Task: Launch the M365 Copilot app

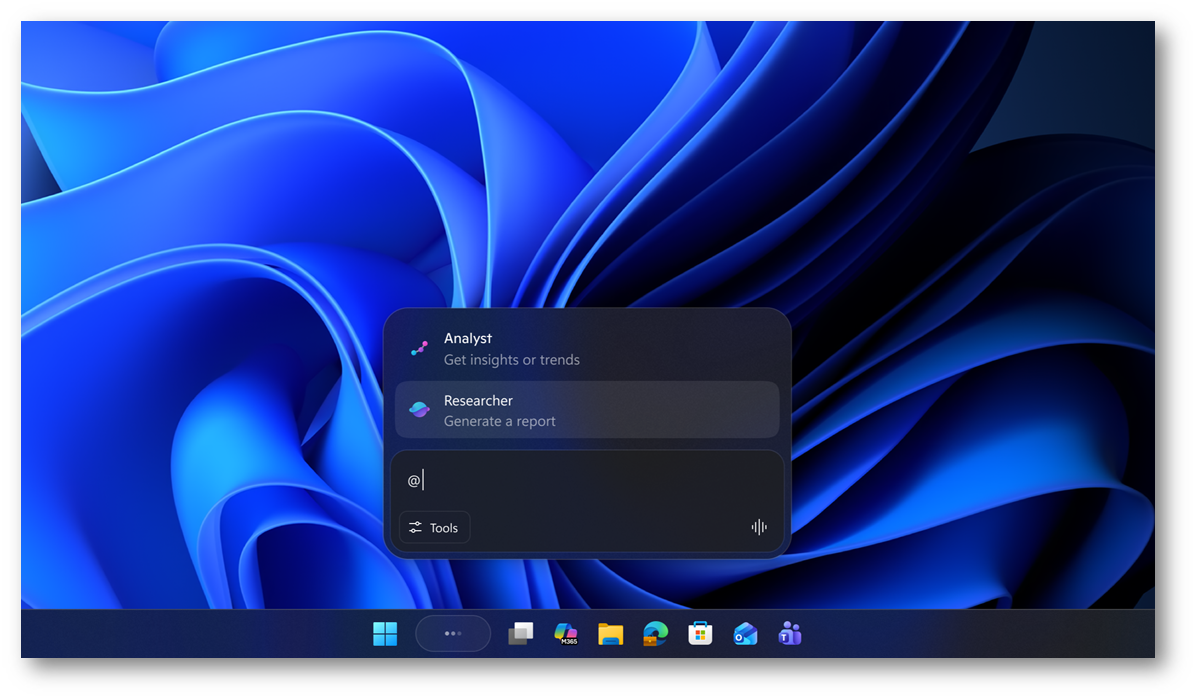Action: (566, 634)
